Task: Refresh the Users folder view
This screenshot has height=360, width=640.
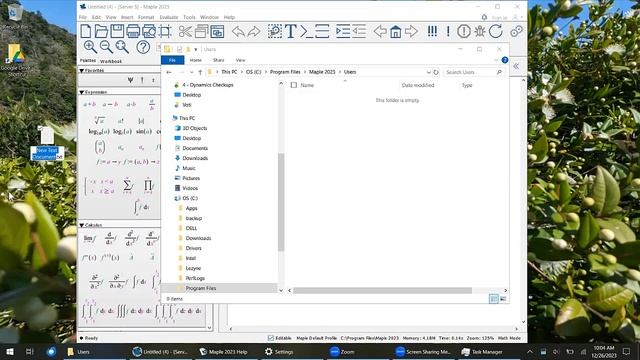Action: pos(436,72)
